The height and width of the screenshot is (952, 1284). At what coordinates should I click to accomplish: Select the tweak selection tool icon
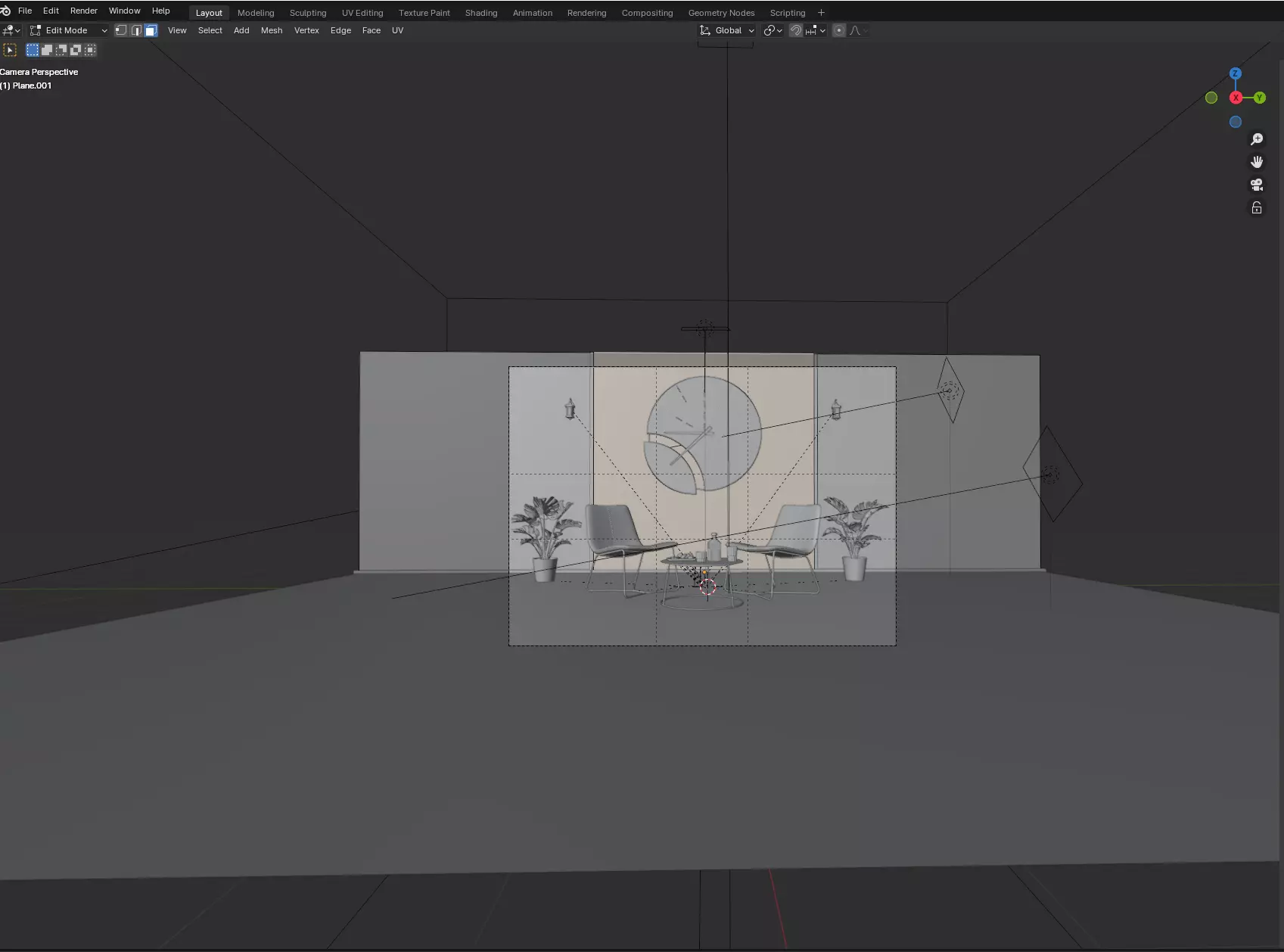click(10, 50)
